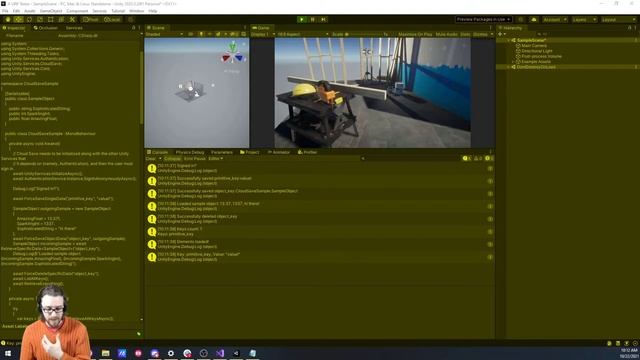Image resolution: width=640 pixels, height=360 pixels.
Task: Click the Step frame button
Action: click(x=323, y=20)
